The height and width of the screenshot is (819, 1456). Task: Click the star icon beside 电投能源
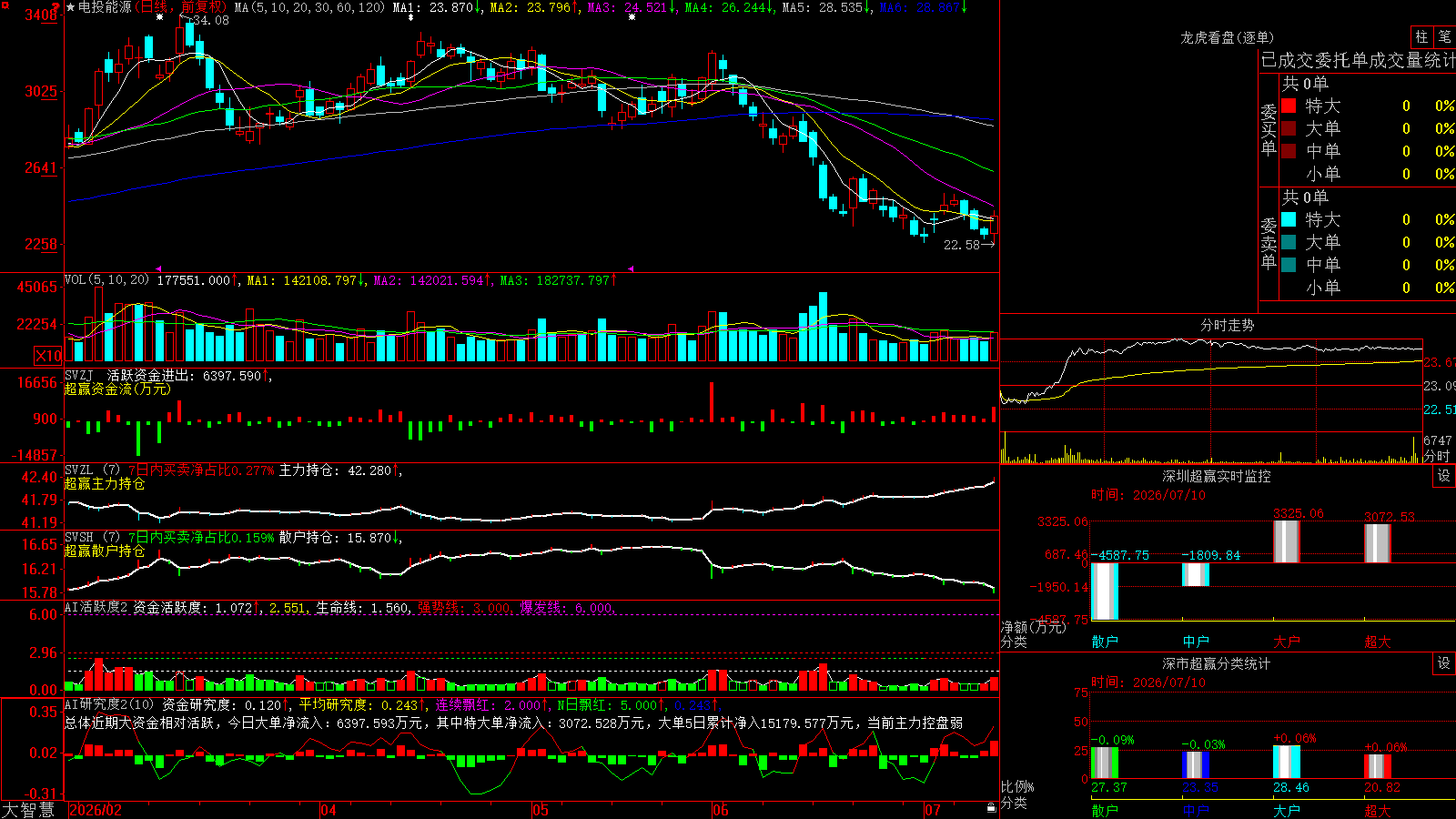71,7
